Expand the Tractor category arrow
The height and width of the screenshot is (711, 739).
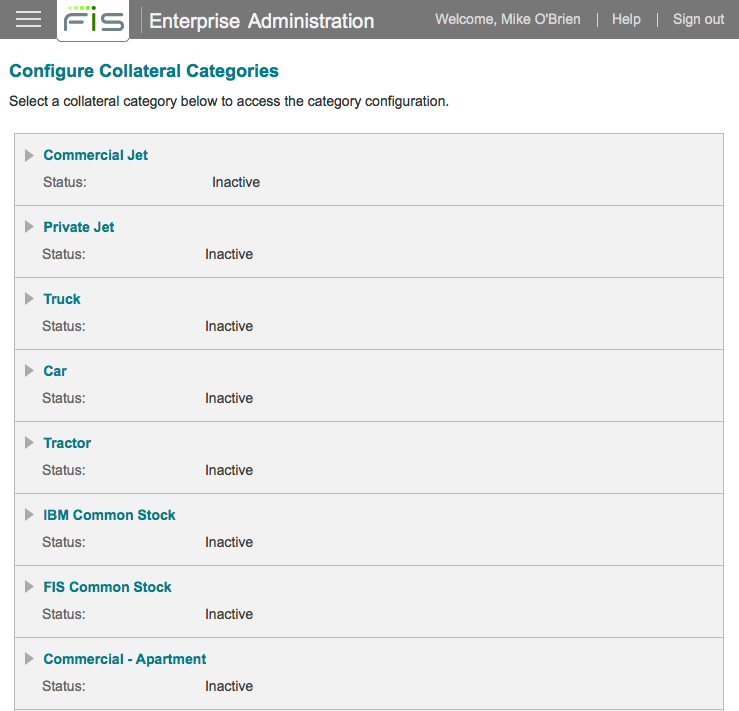pyautogui.click(x=29, y=443)
